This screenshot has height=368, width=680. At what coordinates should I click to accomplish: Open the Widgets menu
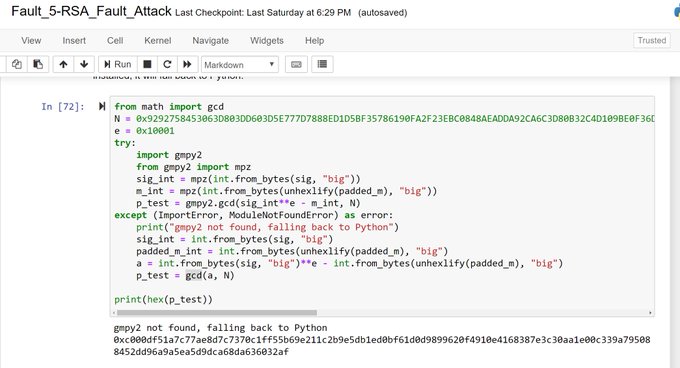click(x=267, y=40)
